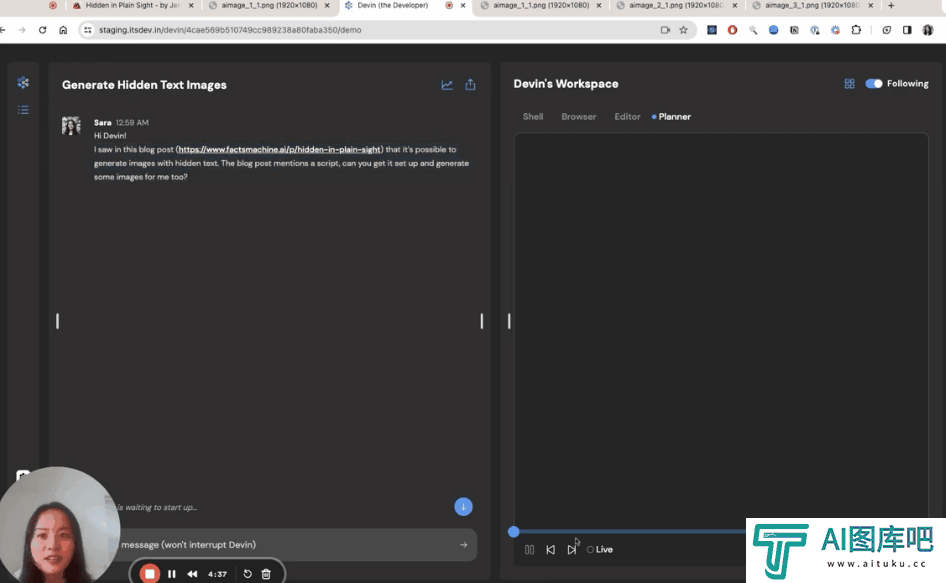Close the aimage_3_1.png tab
This screenshot has height=583, width=946.
pos(871,5)
